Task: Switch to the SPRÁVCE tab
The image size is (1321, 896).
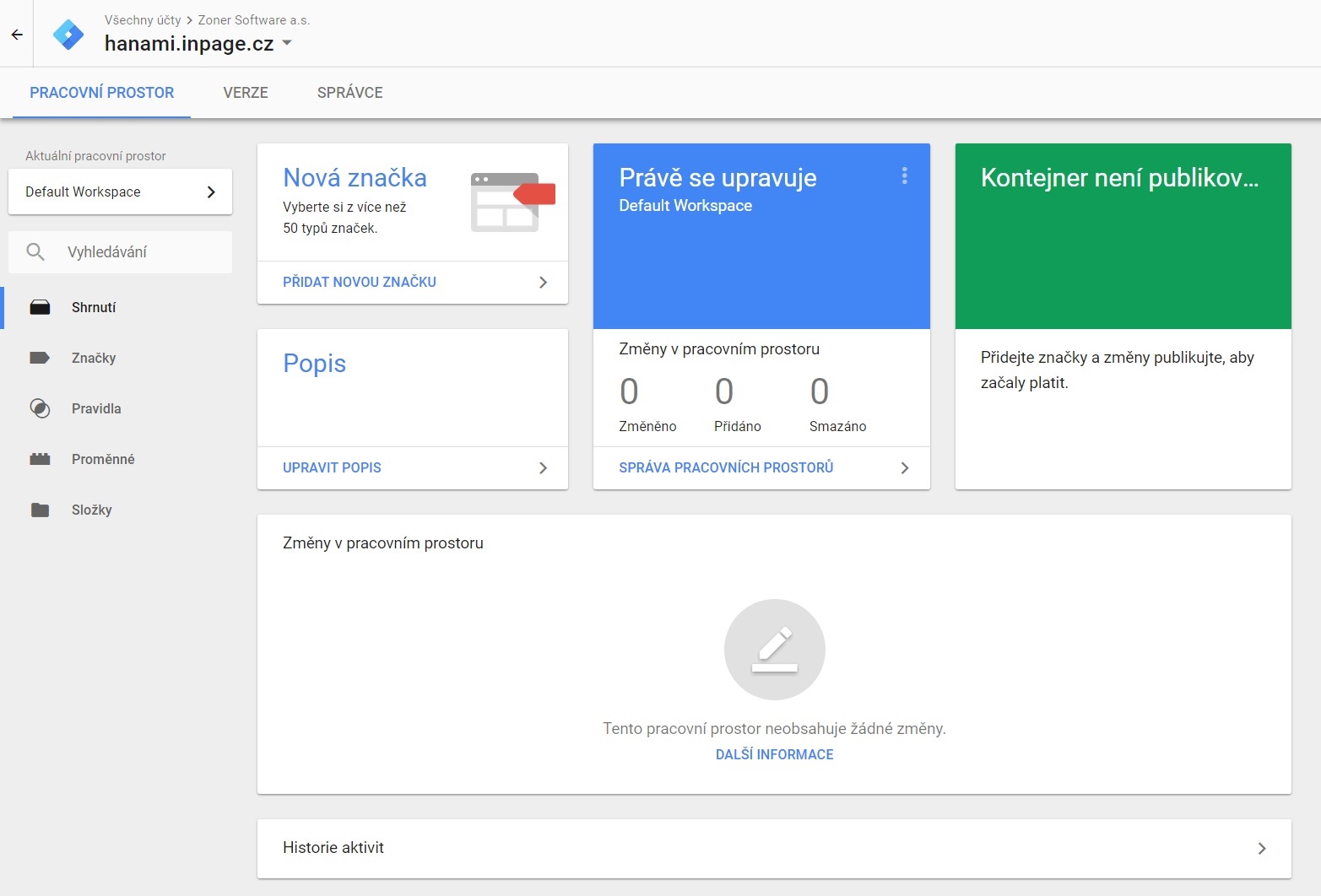Action: [350, 93]
